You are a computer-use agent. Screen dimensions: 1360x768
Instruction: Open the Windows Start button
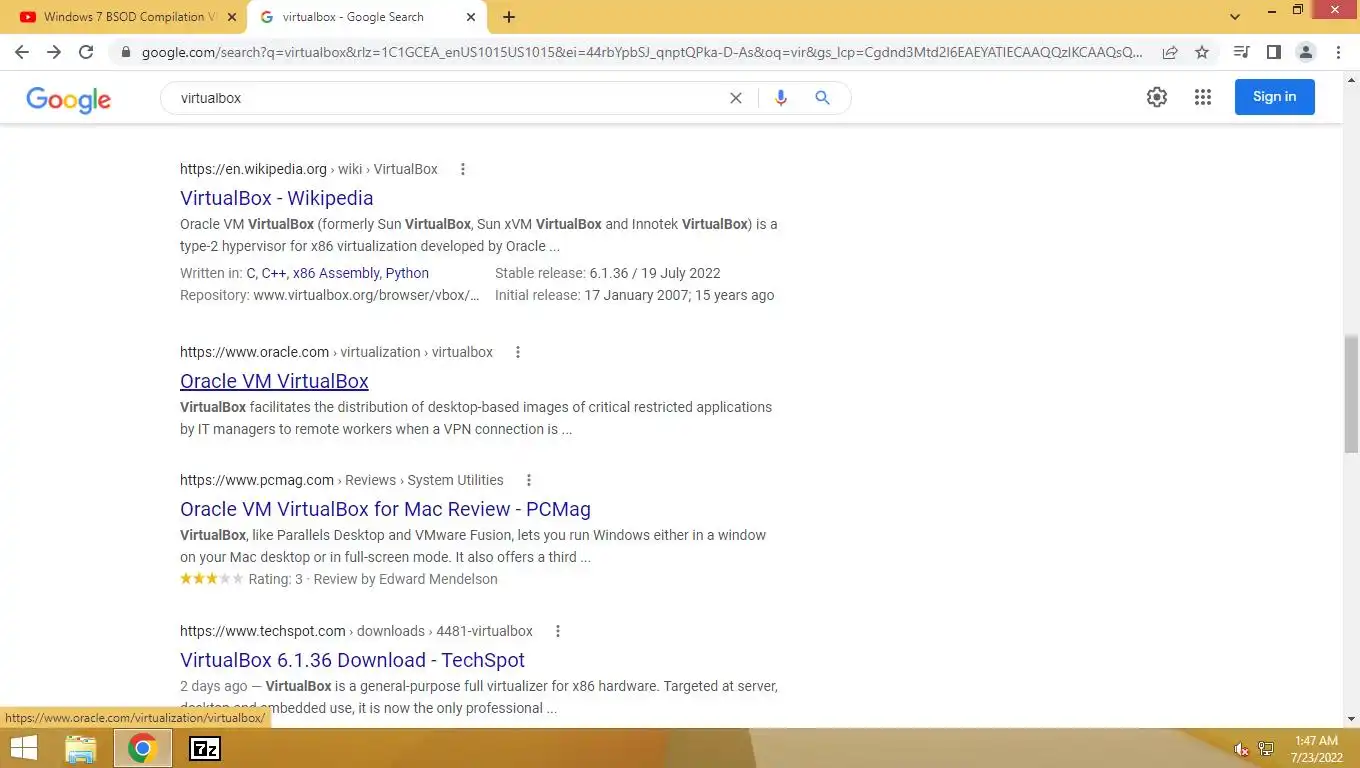(x=24, y=748)
